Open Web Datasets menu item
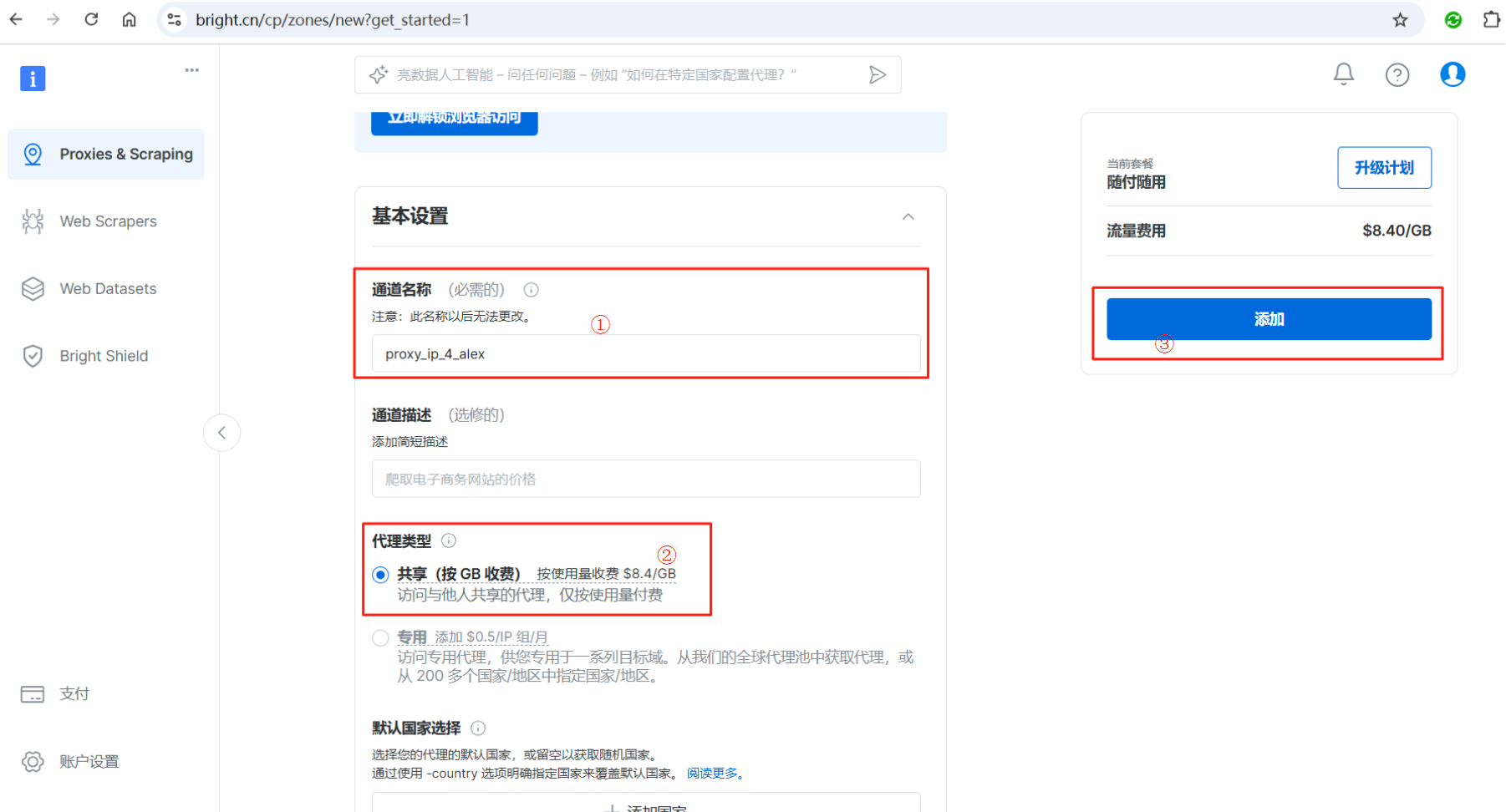This screenshot has height=812, width=1506. point(106,289)
